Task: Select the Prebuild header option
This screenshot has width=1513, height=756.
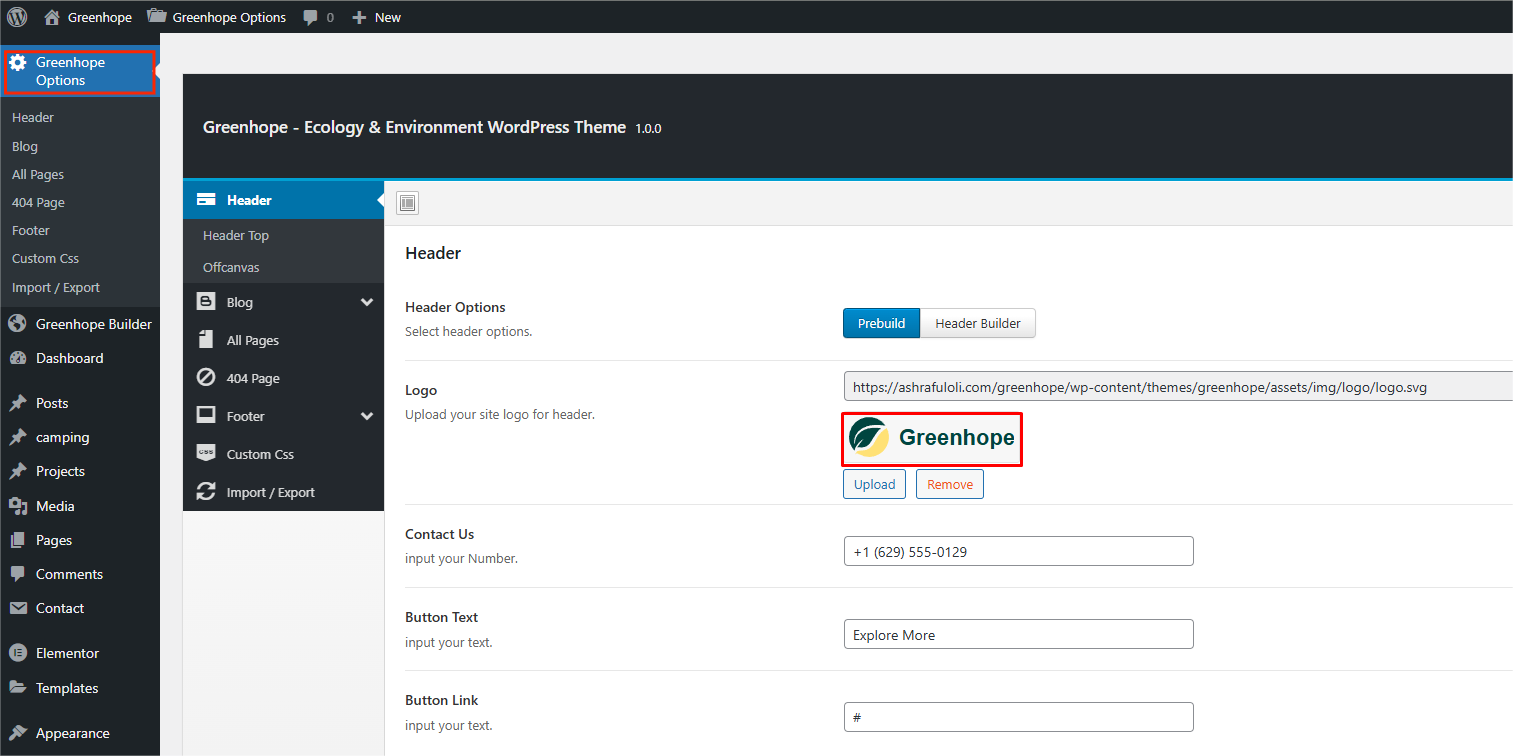Action: (x=881, y=323)
